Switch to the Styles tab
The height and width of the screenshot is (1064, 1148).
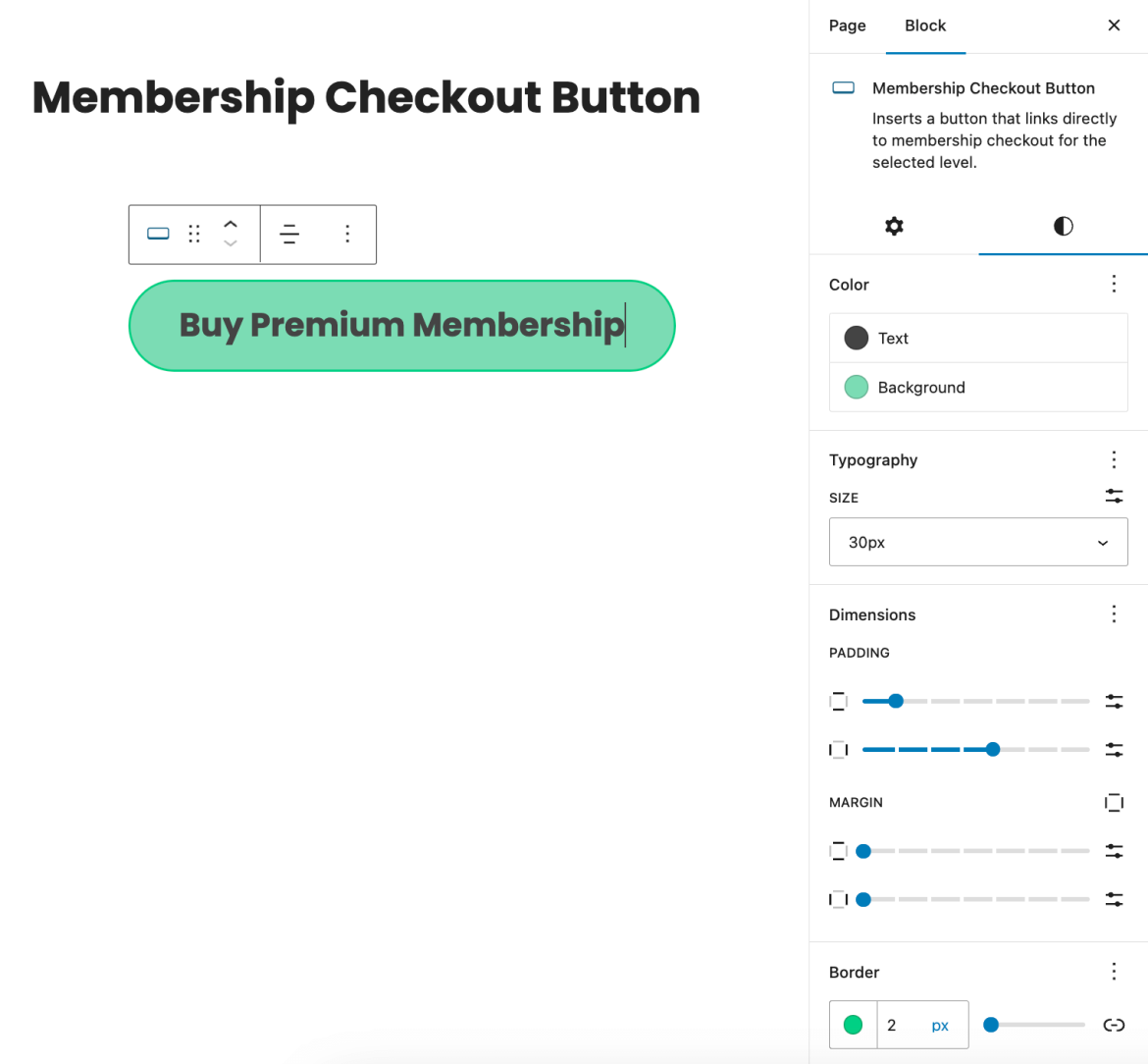[x=1063, y=226]
